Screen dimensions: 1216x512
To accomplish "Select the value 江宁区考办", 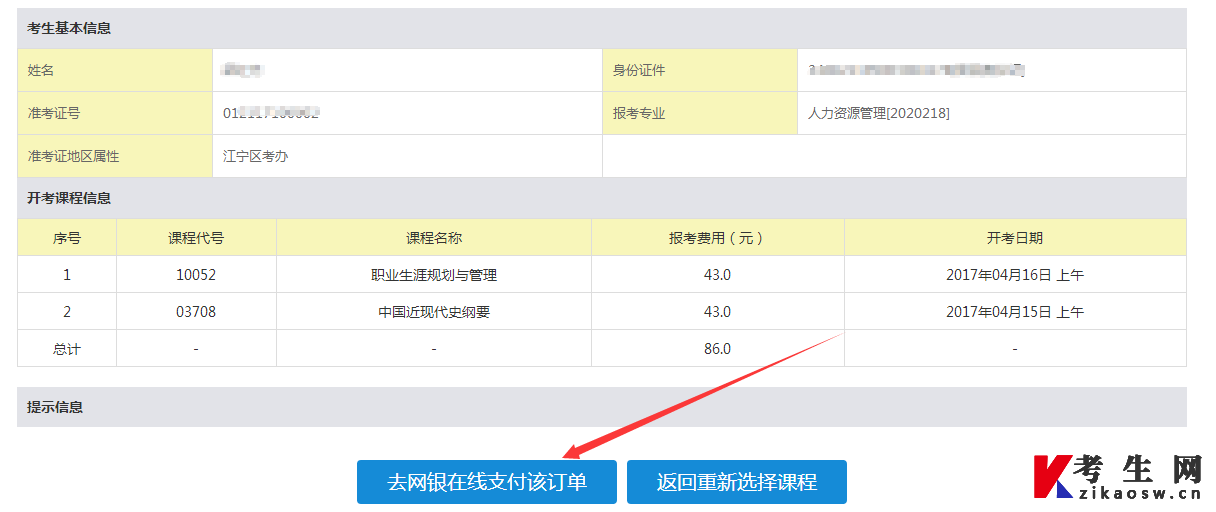I will click(256, 156).
